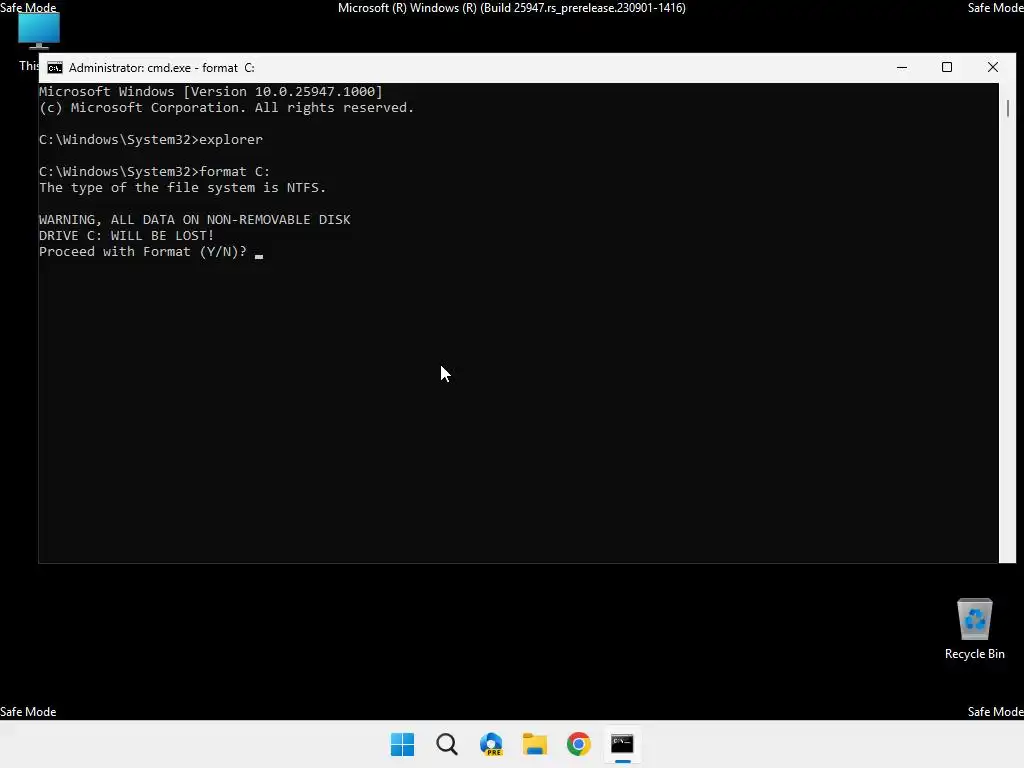This screenshot has height=768, width=1024.
Task: Click the '(c) Microsoft Corporation. All rights reserved.' line
Action: coord(227,107)
